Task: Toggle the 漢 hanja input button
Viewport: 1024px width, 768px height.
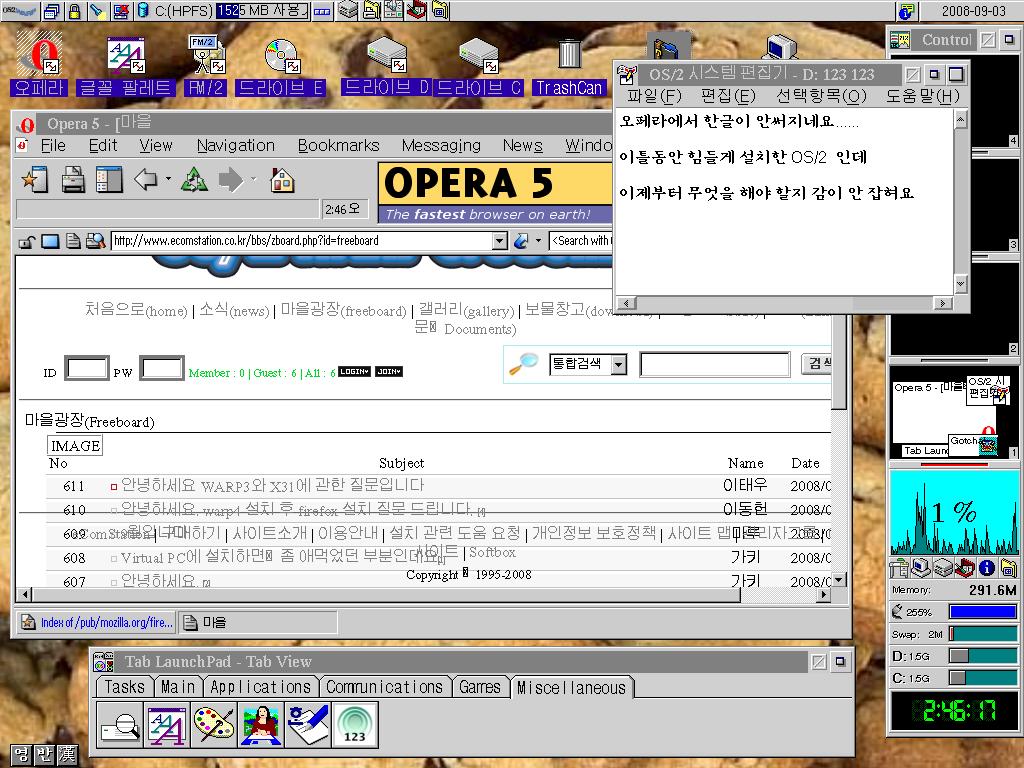Action: 67,756
